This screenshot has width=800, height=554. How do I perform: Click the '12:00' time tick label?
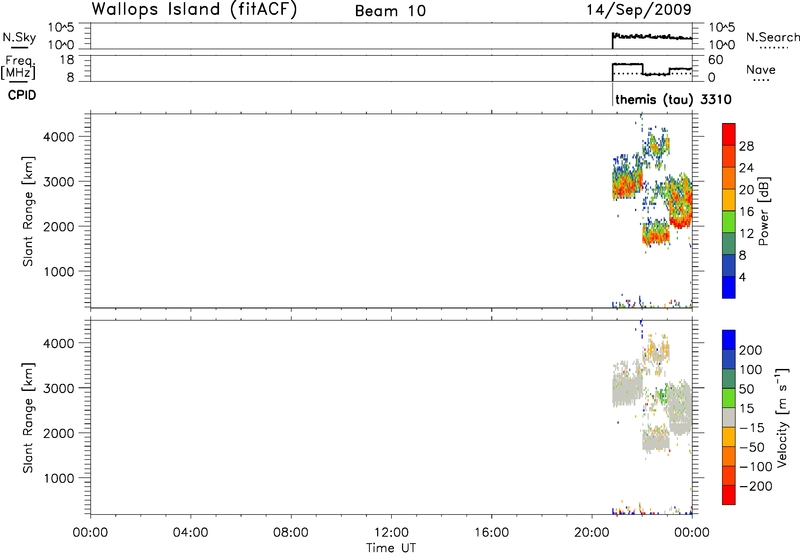click(x=391, y=533)
